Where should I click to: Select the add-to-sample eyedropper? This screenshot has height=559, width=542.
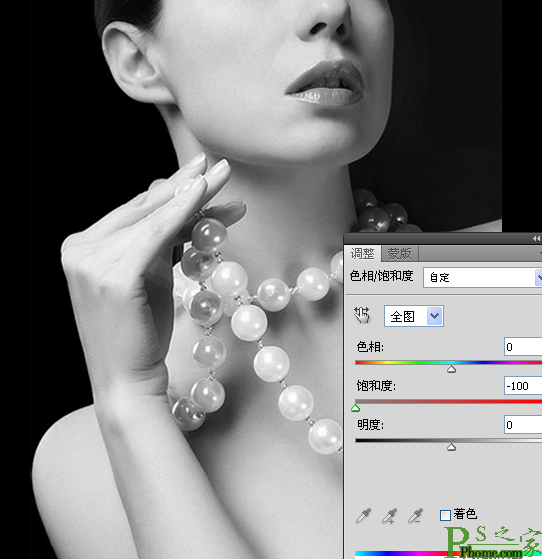[390, 516]
